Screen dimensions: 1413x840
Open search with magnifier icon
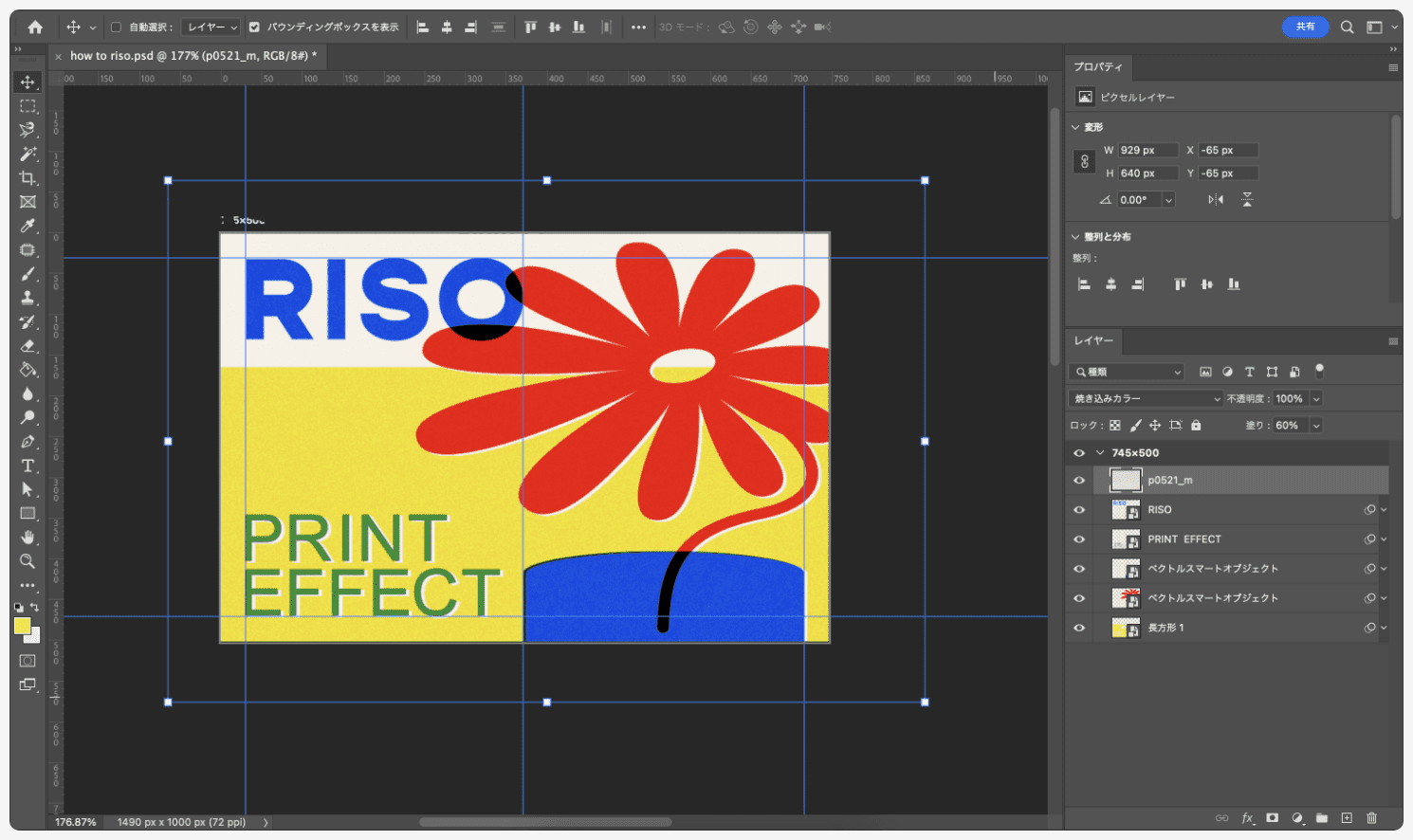point(1347,27)
